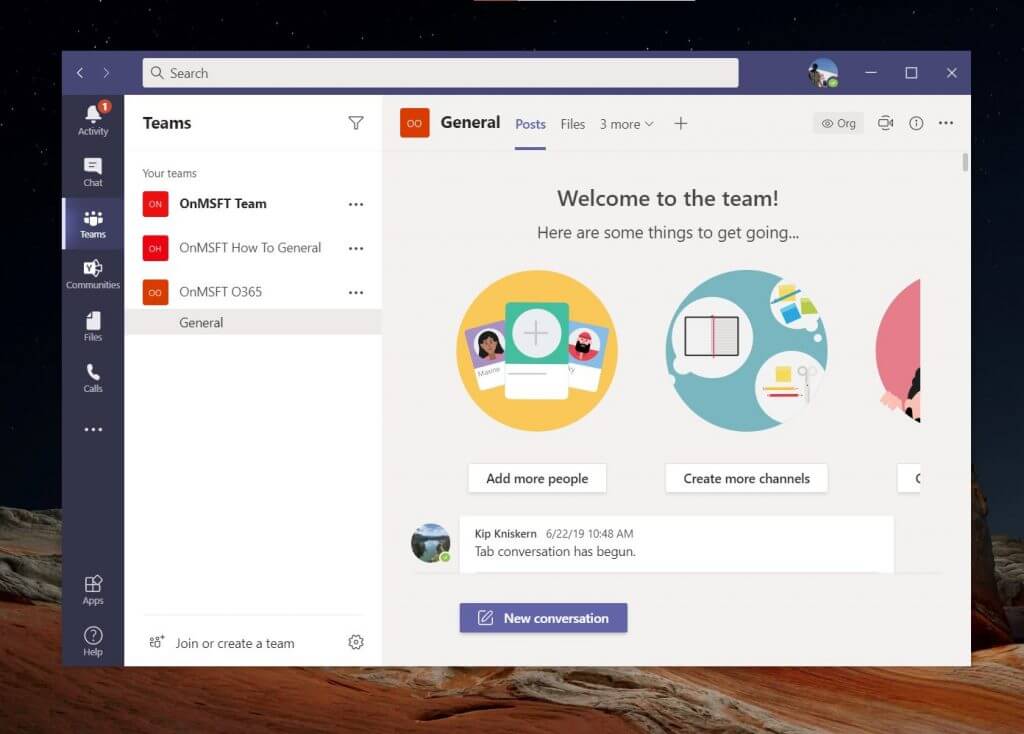Click the add people illustration

pyautogui.click(x=537, y=351)
